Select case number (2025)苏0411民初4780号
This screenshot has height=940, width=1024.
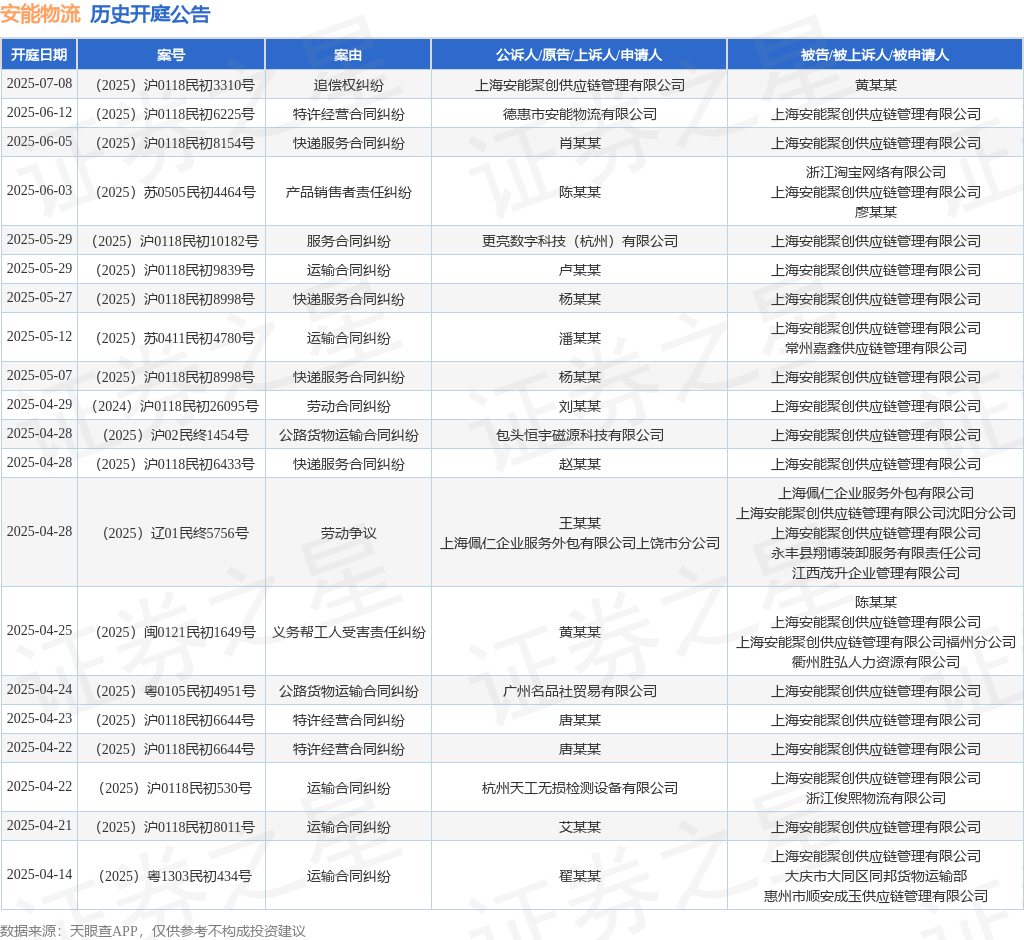pos(171,338)
